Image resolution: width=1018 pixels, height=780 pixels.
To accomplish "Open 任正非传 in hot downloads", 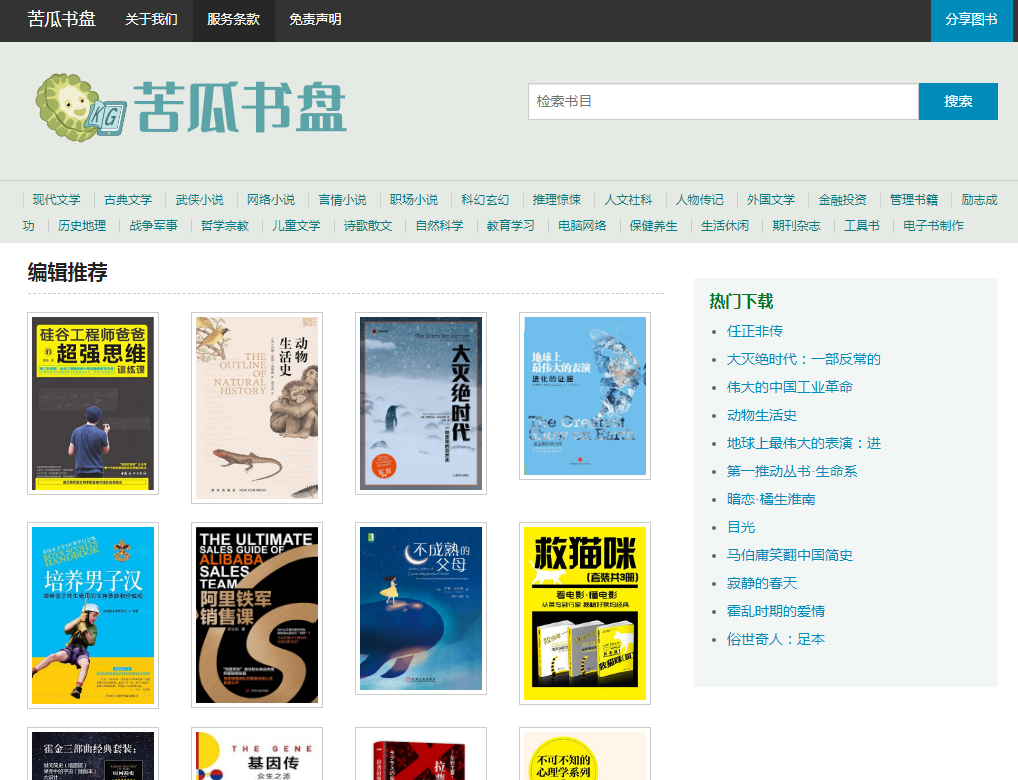I will [755, 331].
